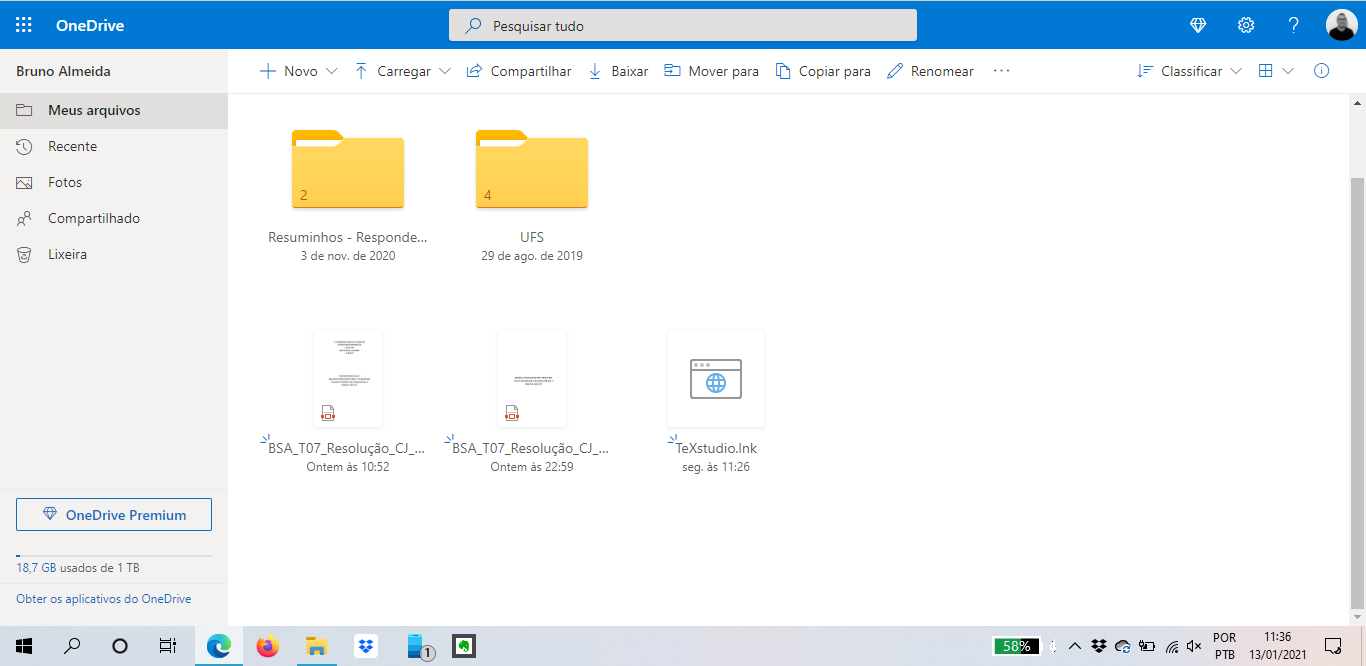The height and width of the screenshot is (666, 1366).
Task: Click the Baixar download button
Action: [x=618, y=71]
